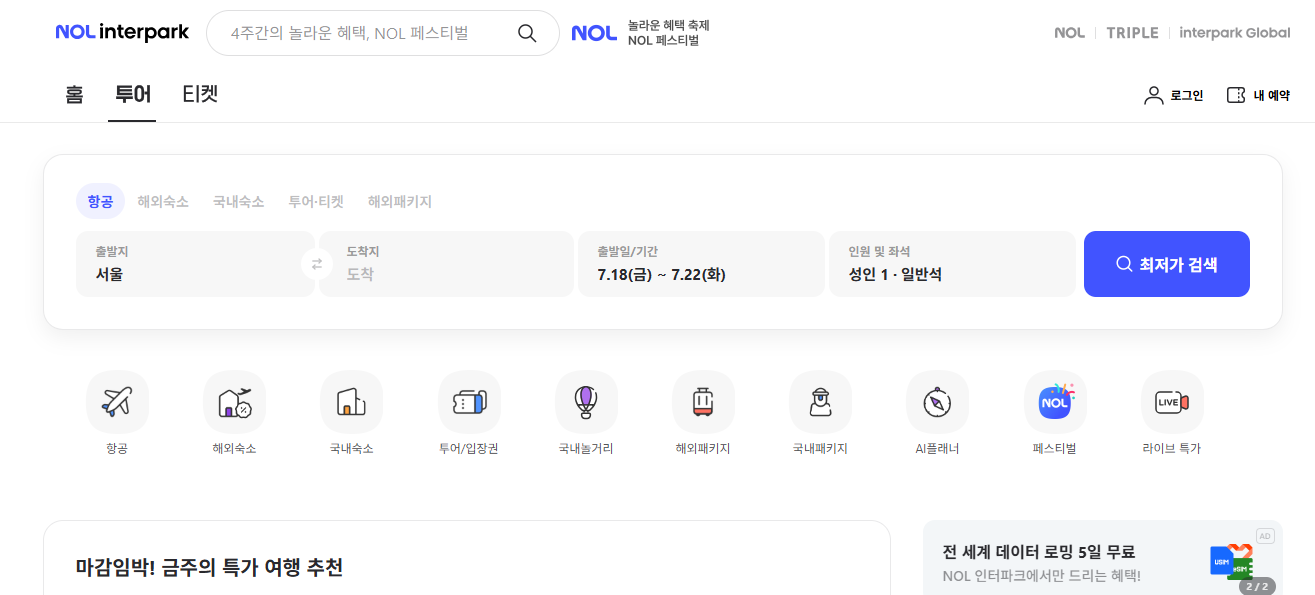
Task: Select the 해외패키지 search tab
Action: click(x=401, y=200)
